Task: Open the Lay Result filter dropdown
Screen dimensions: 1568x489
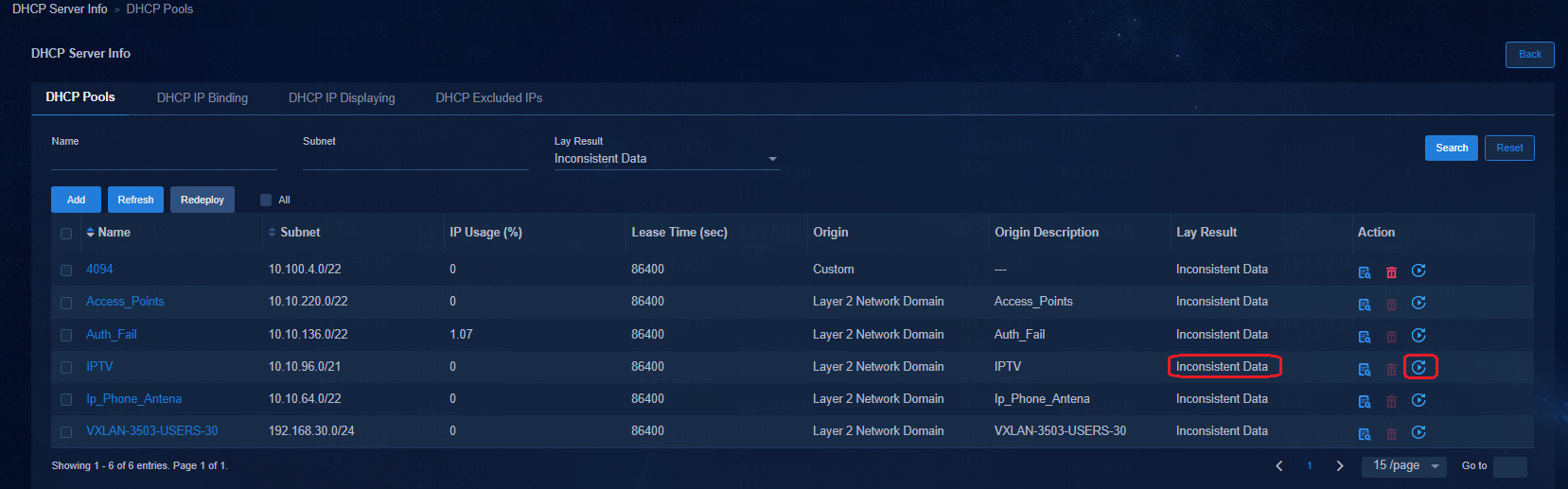Action: point(666,159)
